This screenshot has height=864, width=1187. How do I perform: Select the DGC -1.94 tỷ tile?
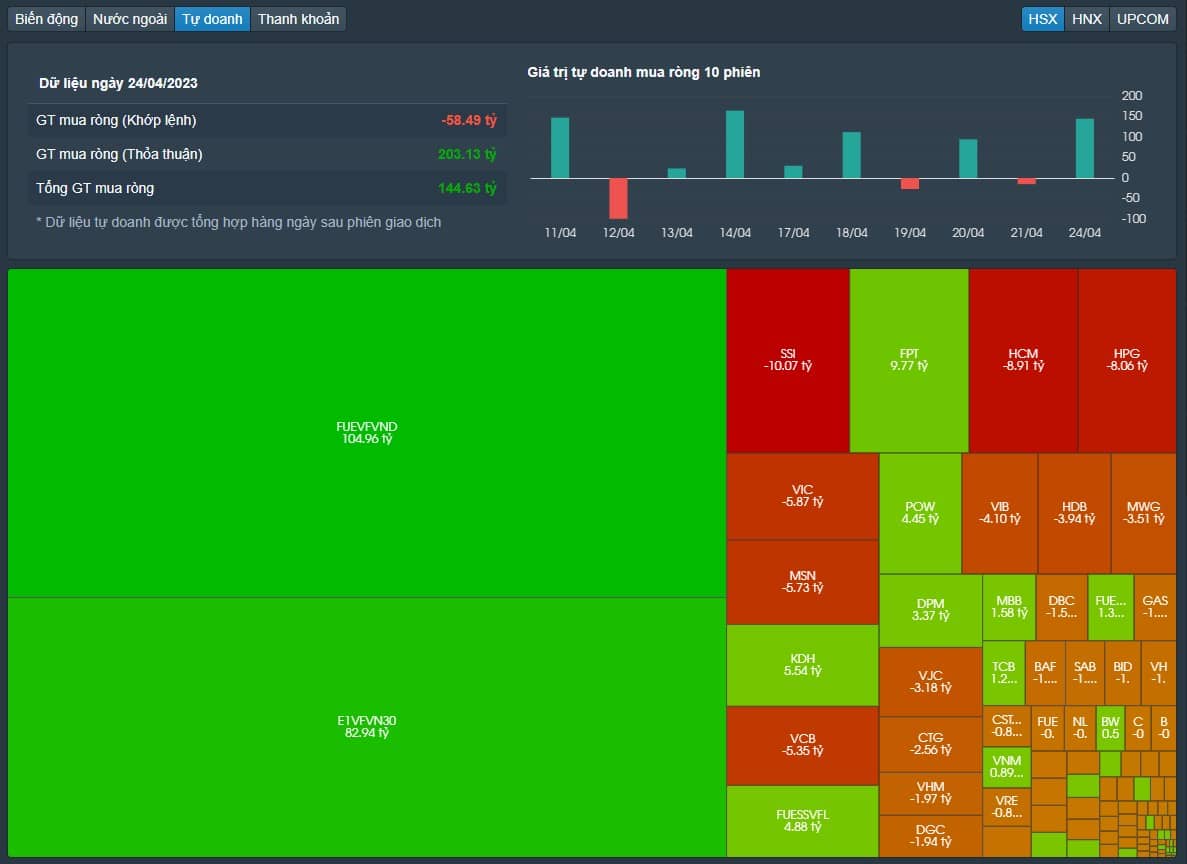coord(930,836)
